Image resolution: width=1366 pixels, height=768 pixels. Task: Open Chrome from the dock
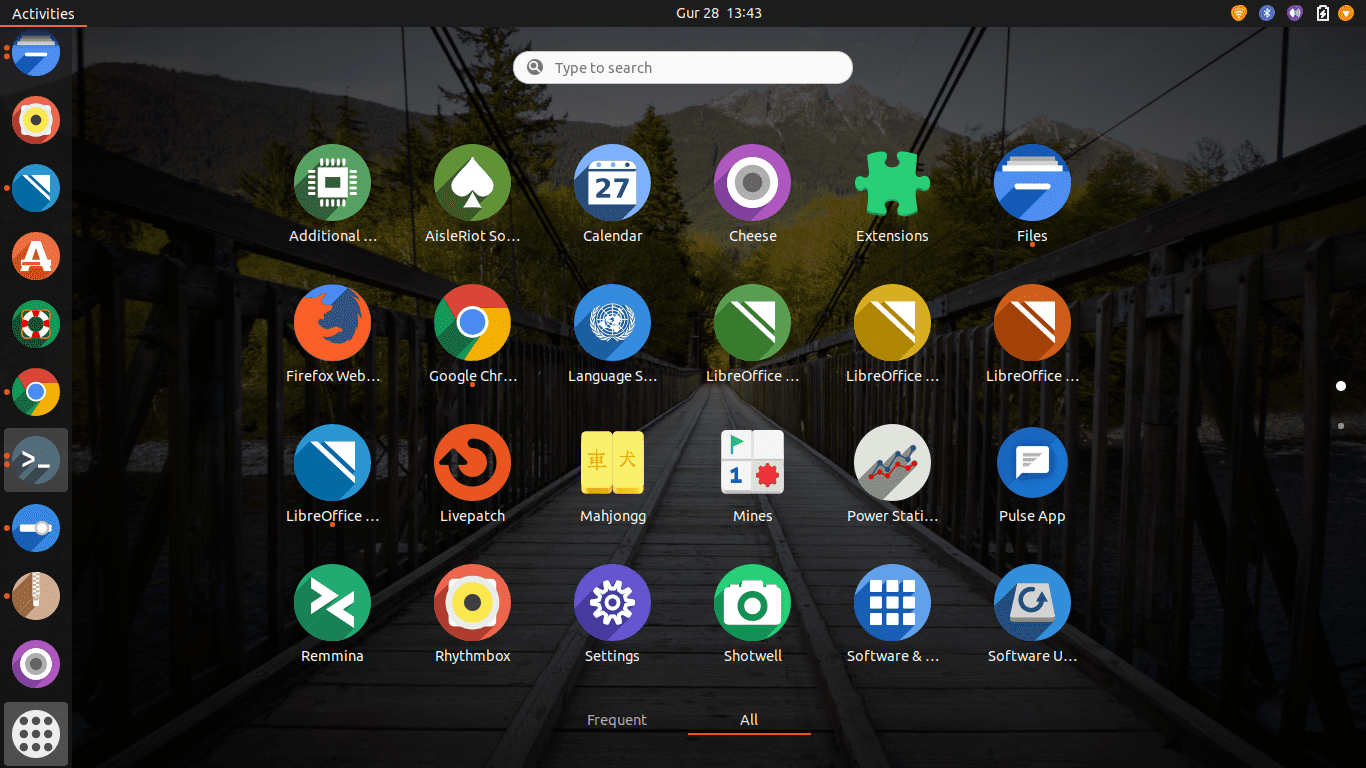(36, 392)
